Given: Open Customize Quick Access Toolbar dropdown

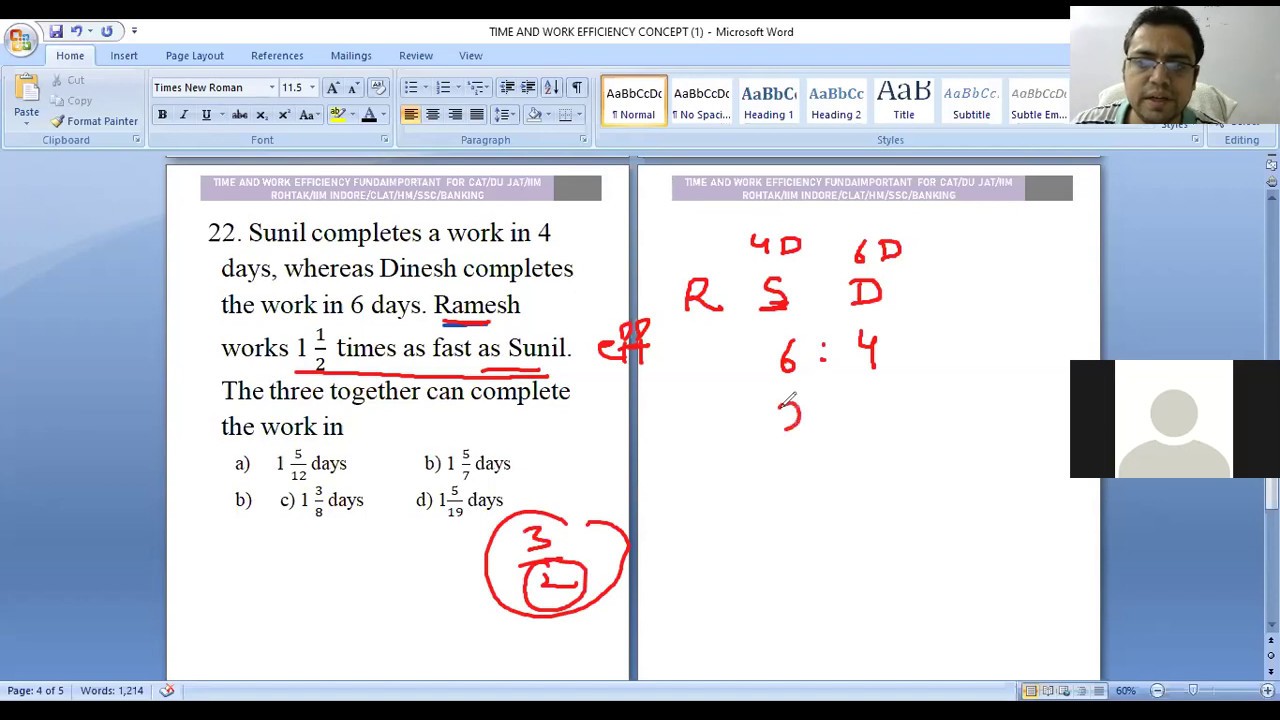Looking at the screenshot, I should (134, 31).
